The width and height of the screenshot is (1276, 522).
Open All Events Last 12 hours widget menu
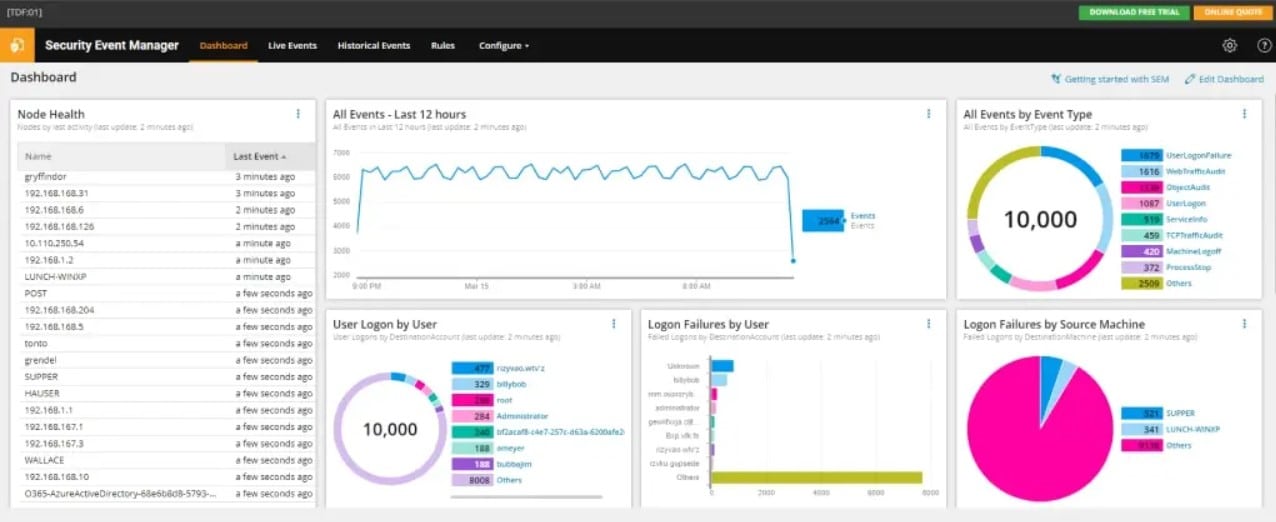928,114
